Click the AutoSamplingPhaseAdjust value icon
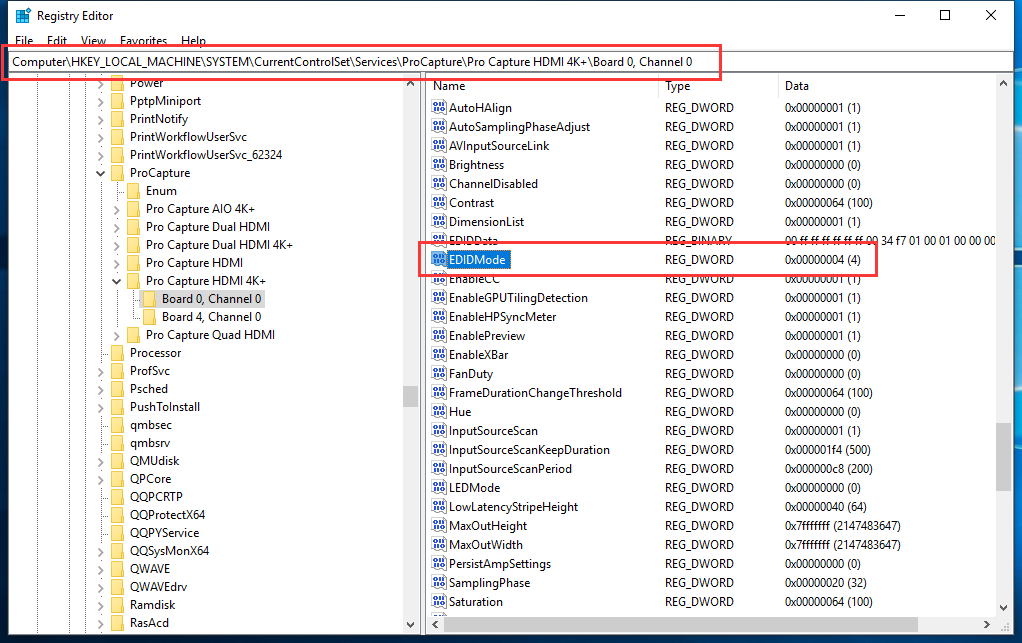Screen dimensions: 1022x643 point(439,126)
